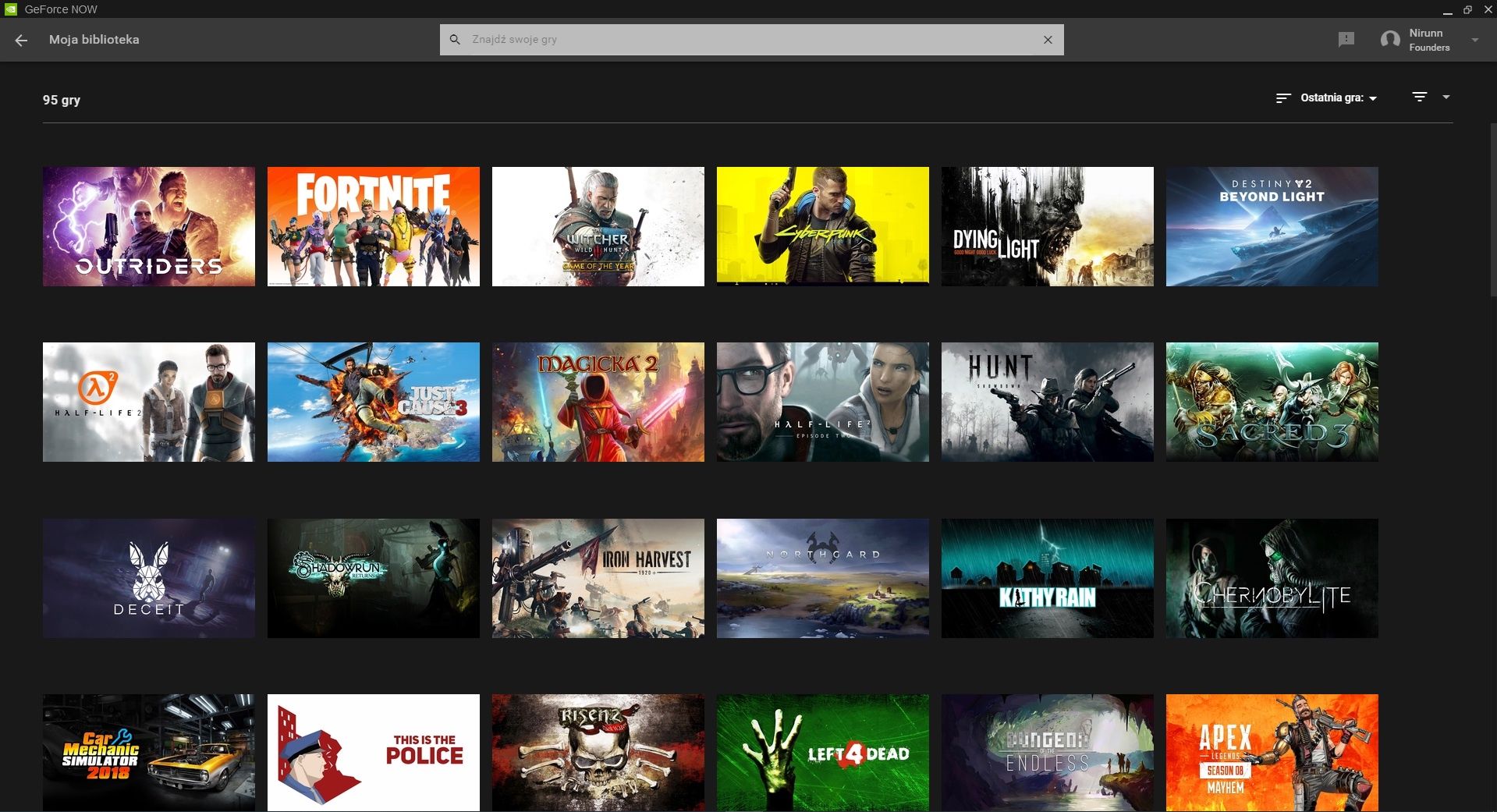The image size is (1497, 812).
Task: Click the "95 gry" count label
Action: (x=62, y=100)
